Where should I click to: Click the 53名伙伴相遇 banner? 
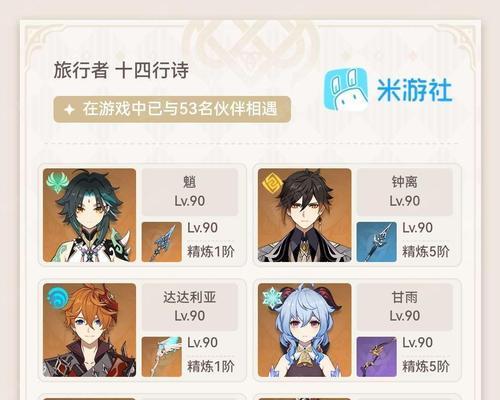coord(172,109)
